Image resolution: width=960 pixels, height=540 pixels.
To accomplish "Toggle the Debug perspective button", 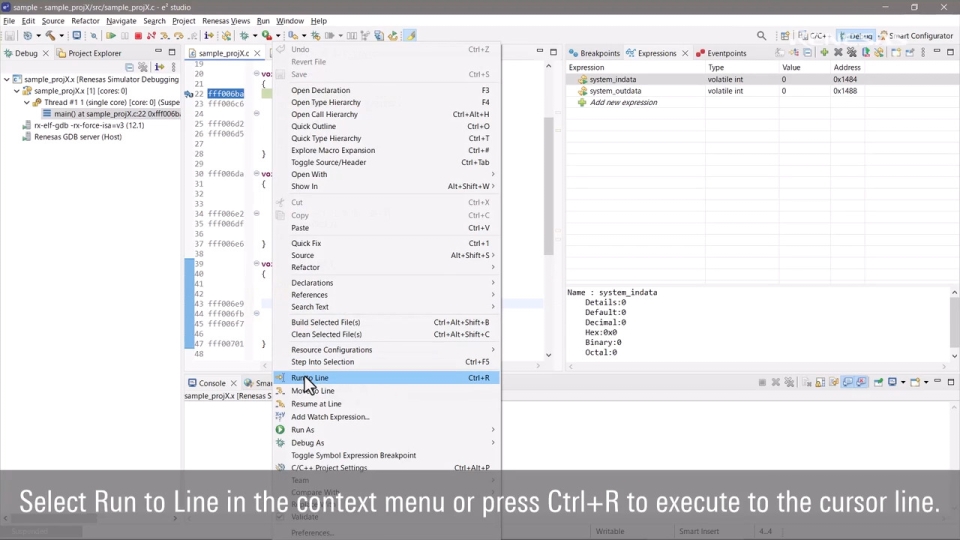I will pyautogui.click(x=857, y=36).
